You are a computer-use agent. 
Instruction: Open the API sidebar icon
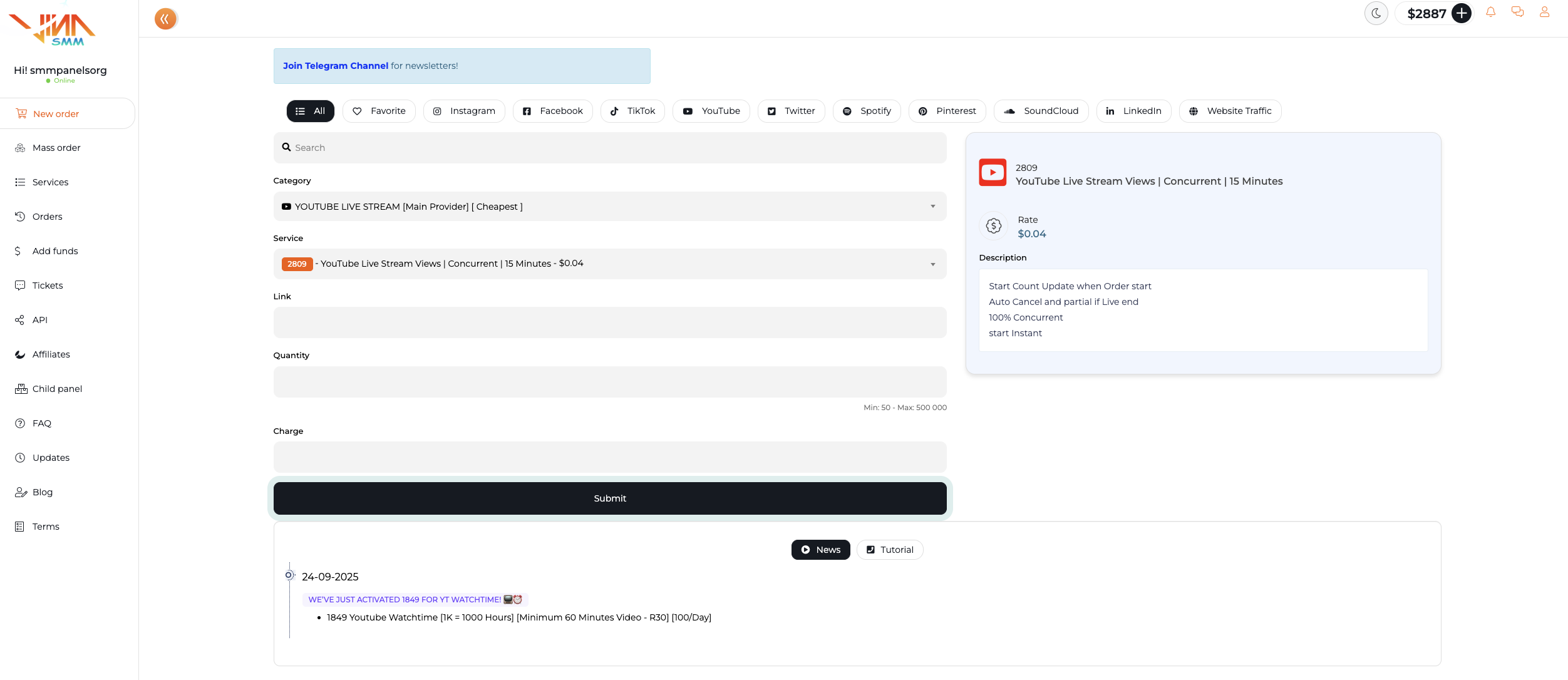(20, 320)
